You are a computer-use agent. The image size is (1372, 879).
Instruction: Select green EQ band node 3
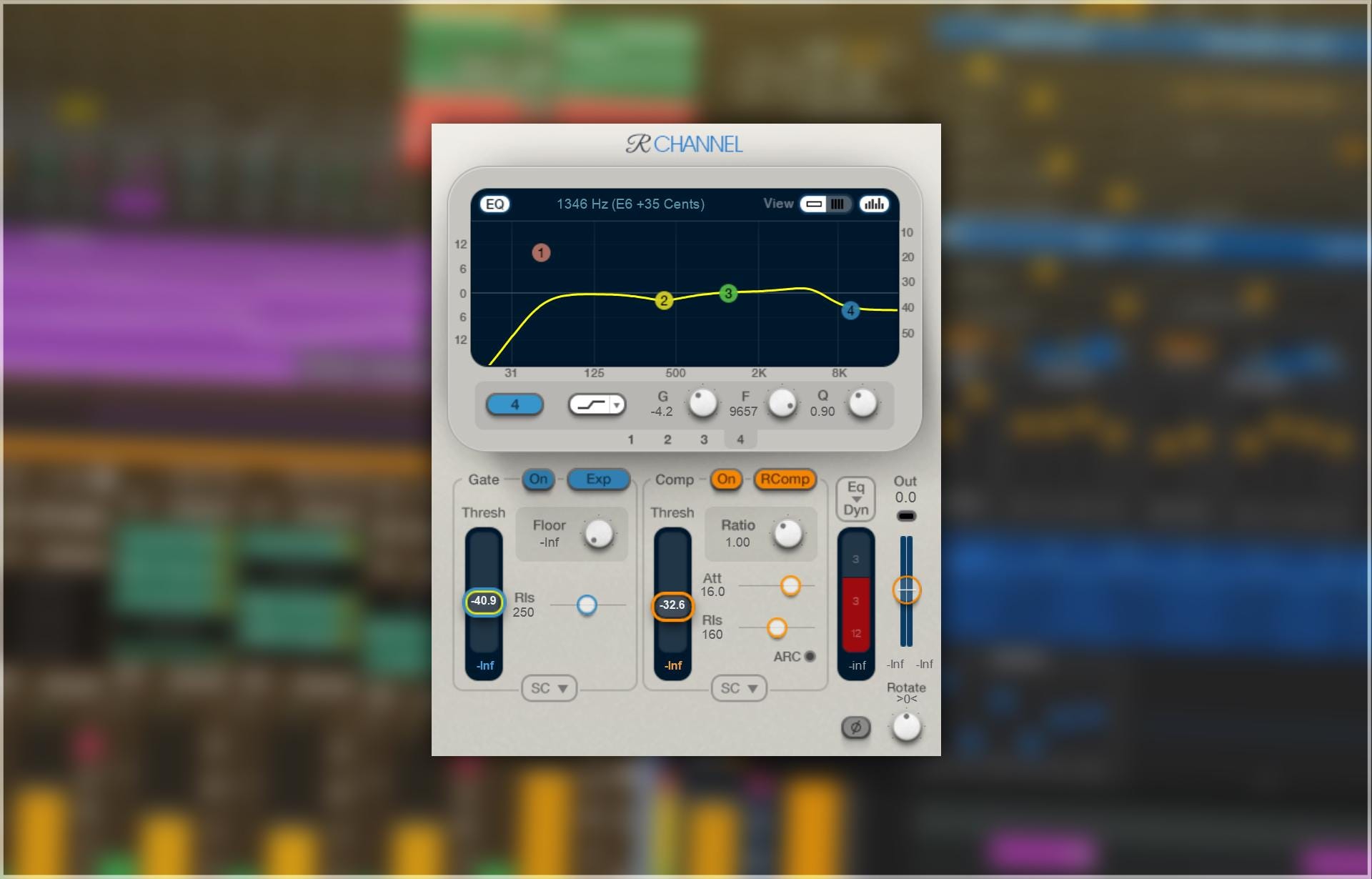coord(728,293)
